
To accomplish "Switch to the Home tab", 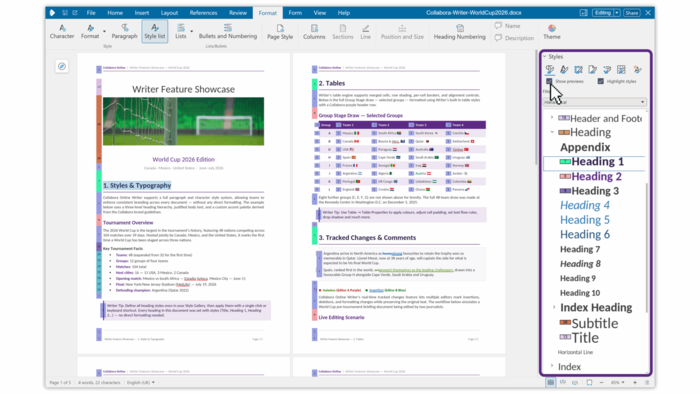I will (115, 13).
